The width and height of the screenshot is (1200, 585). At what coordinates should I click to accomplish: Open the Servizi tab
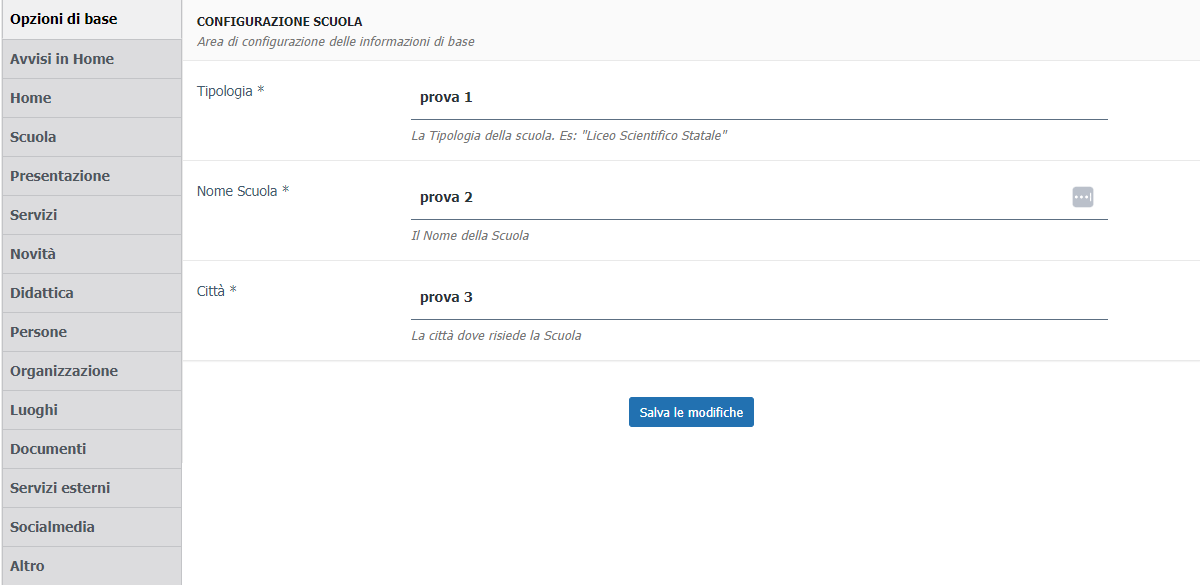tap(91, 215)
